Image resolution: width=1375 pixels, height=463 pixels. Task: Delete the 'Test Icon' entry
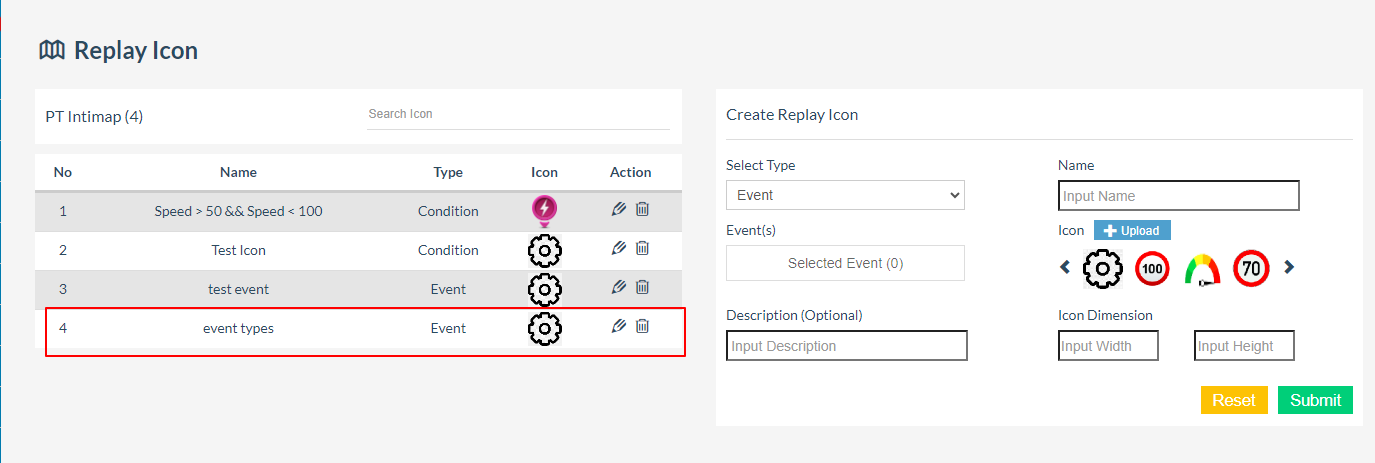tap(643, 248)
